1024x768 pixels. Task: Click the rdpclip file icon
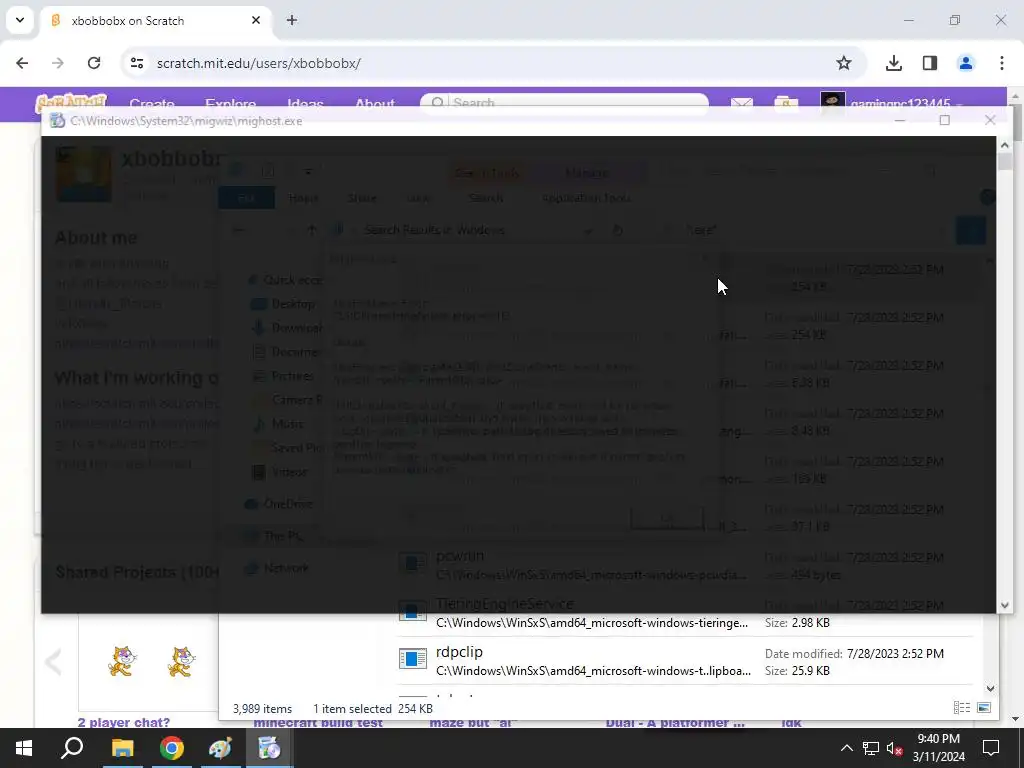tap(413, 658)
